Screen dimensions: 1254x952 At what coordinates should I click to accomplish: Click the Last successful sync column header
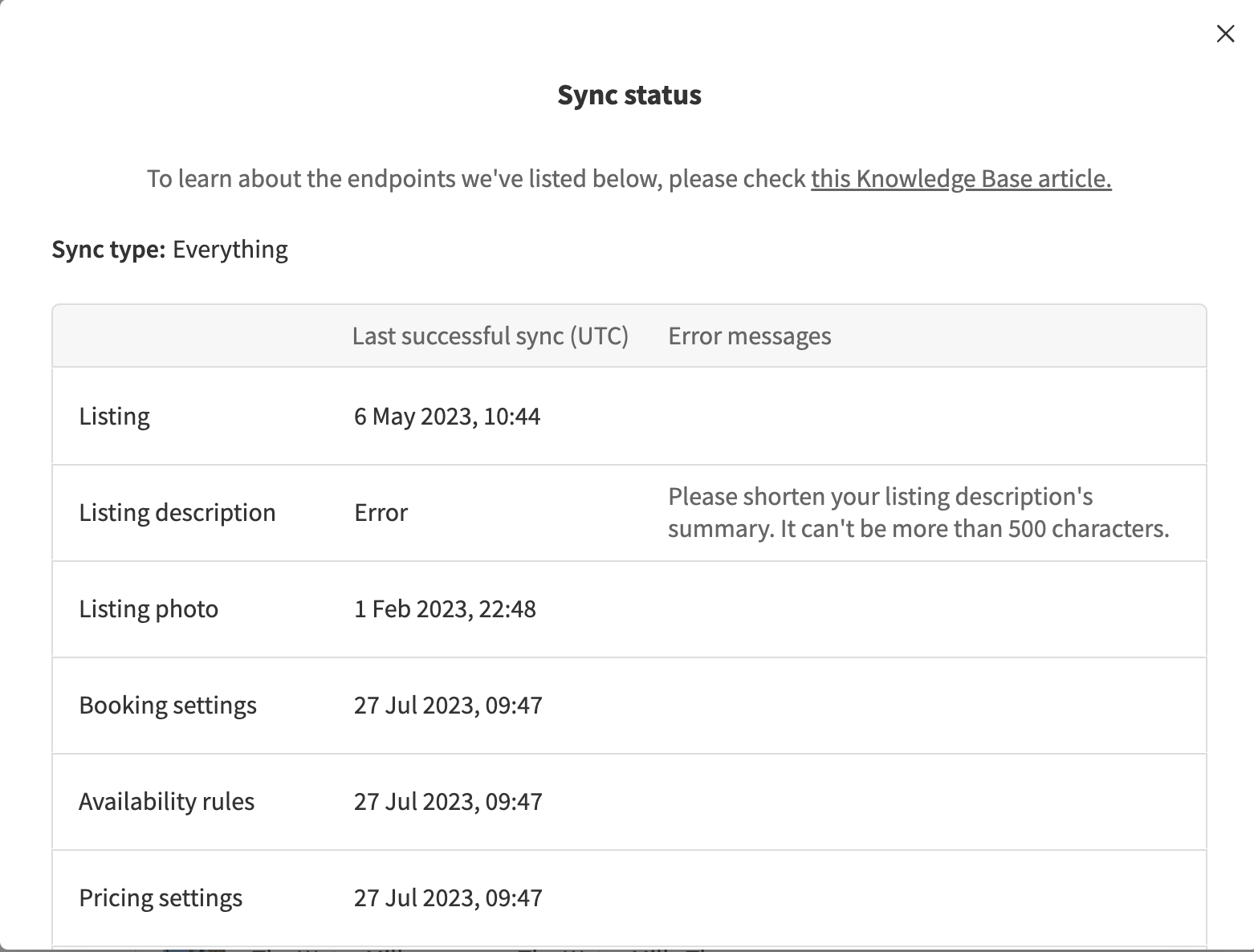[490, 336]
